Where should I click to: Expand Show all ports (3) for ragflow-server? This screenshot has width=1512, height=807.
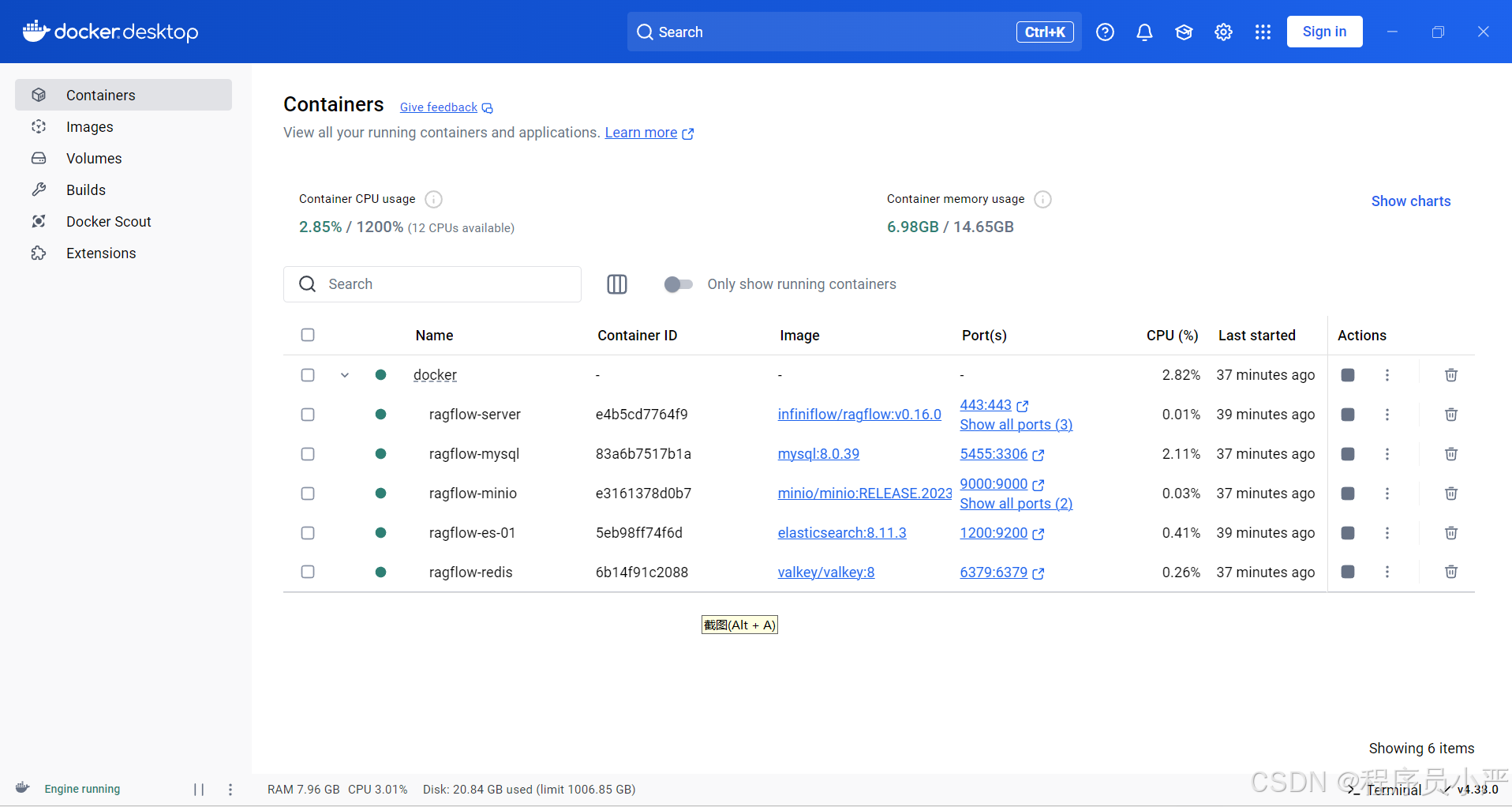[x=1016, y=425]
